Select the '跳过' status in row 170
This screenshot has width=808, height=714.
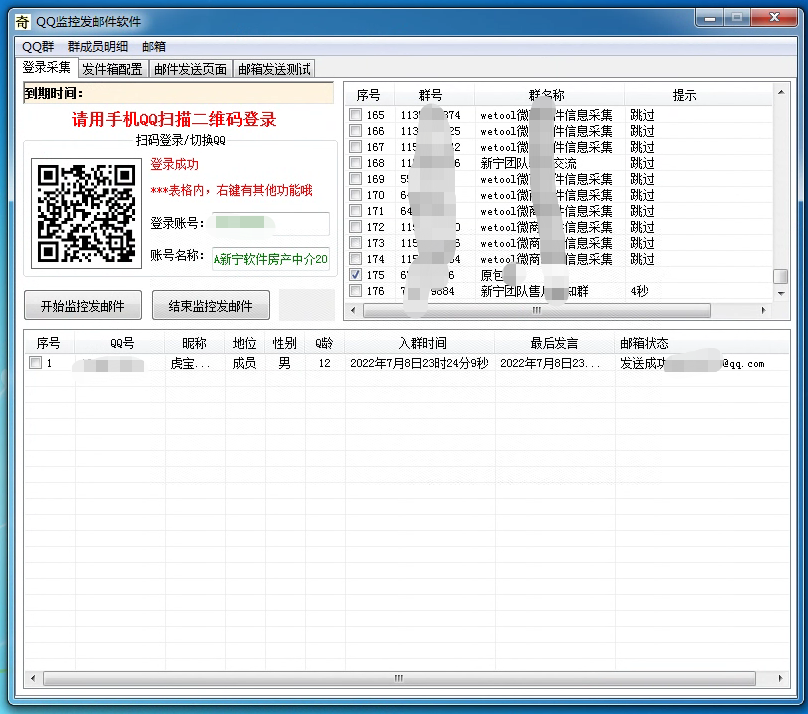(643, 195)
